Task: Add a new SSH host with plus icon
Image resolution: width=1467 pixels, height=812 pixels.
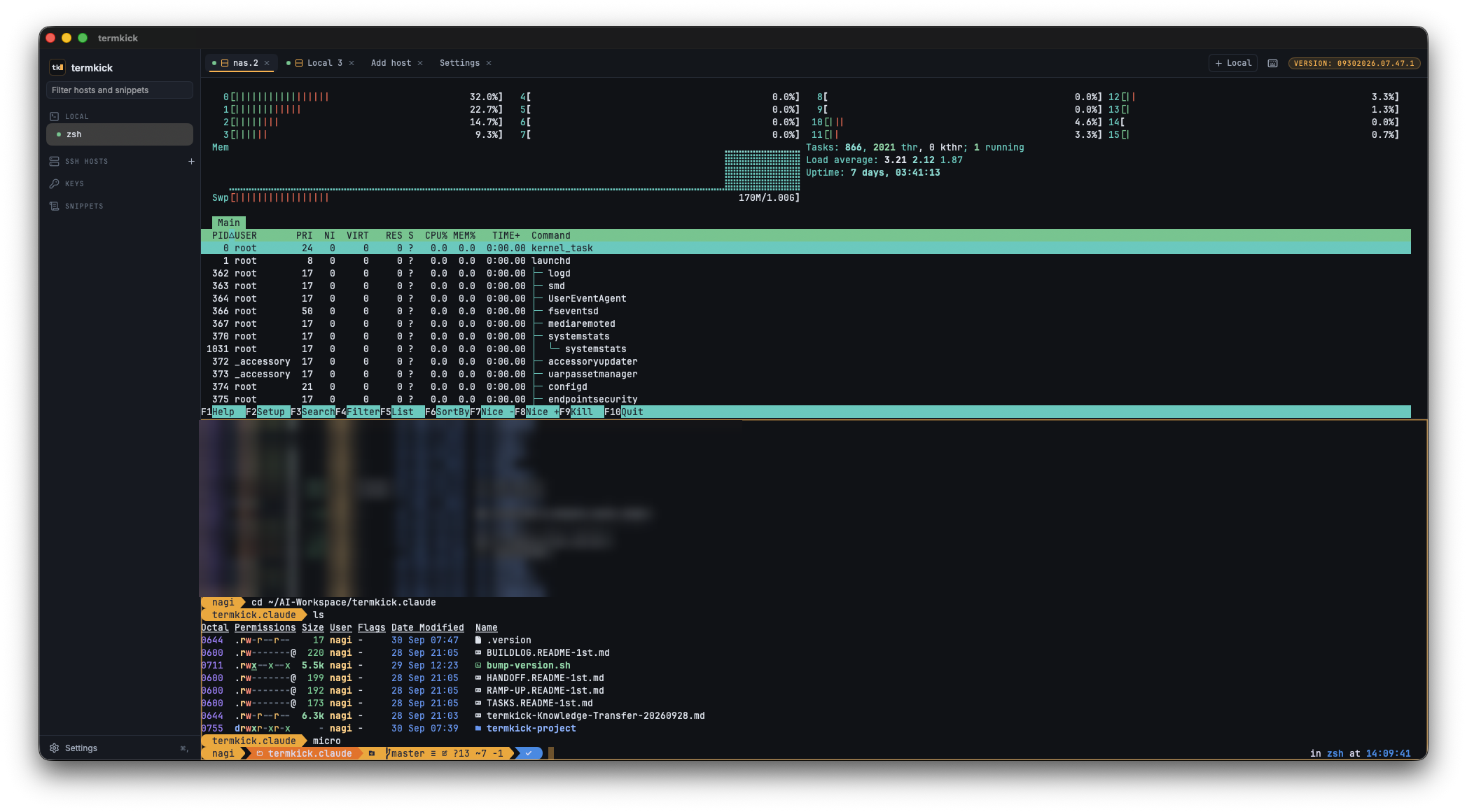Action: click(191, 161)
